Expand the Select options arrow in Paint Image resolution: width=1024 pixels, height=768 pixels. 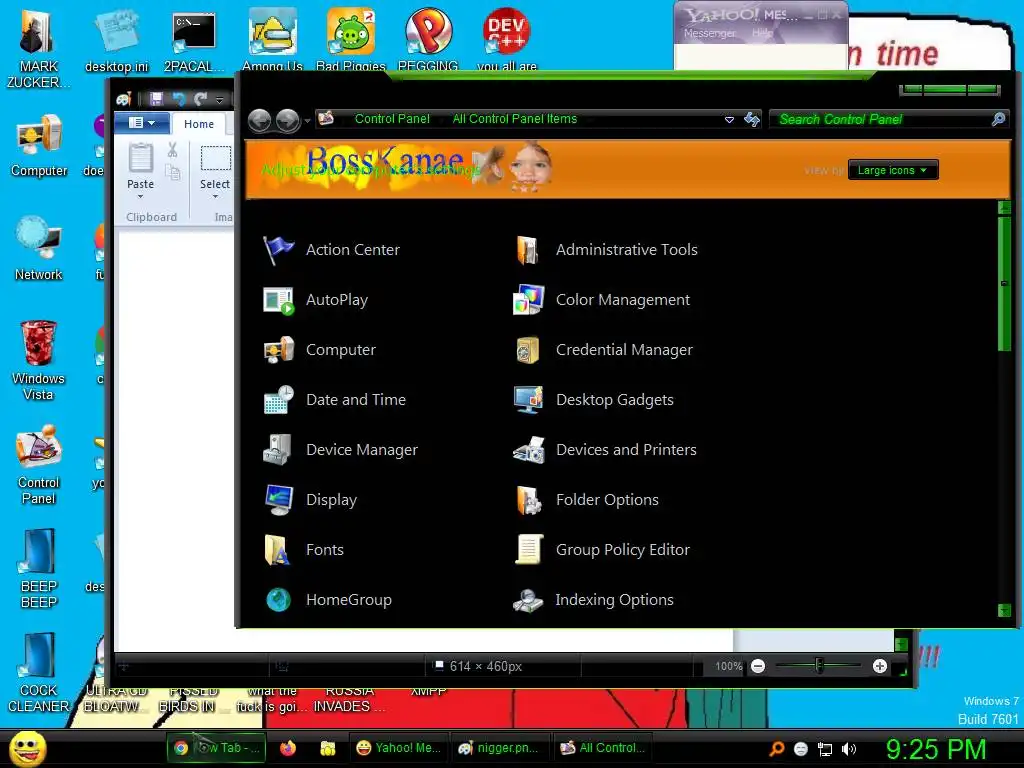[x=215, y=196]
